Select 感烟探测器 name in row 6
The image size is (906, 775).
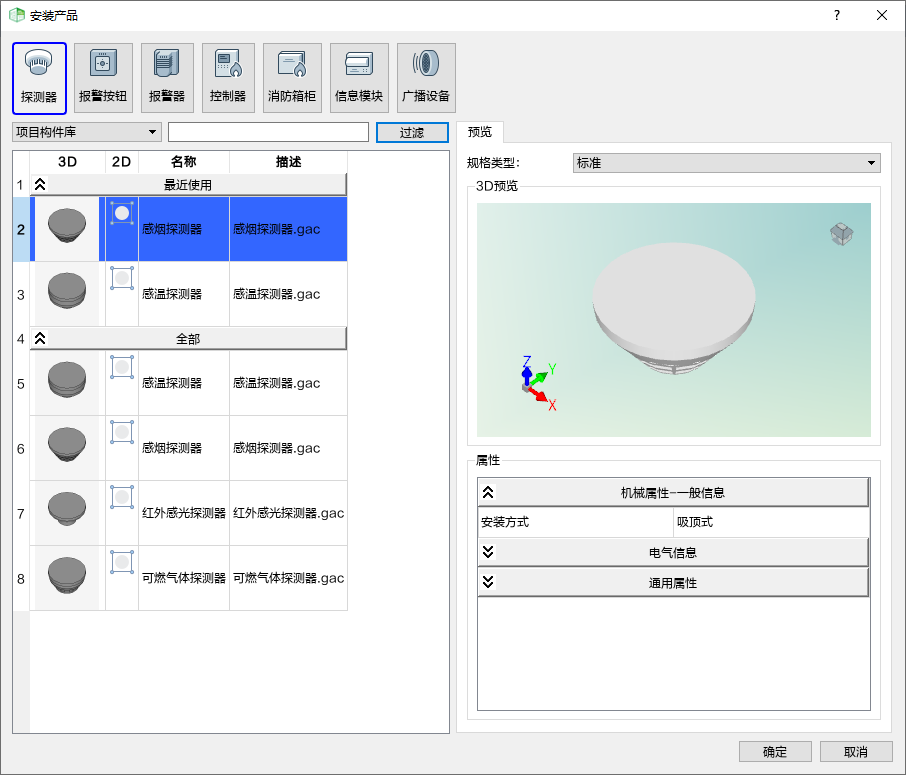click(184, 448)
